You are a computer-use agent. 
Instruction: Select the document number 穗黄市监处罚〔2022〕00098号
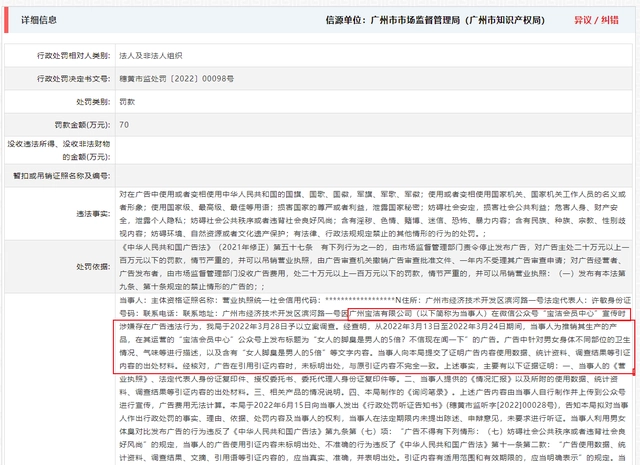pyautogui.click(x=176, y=79)
